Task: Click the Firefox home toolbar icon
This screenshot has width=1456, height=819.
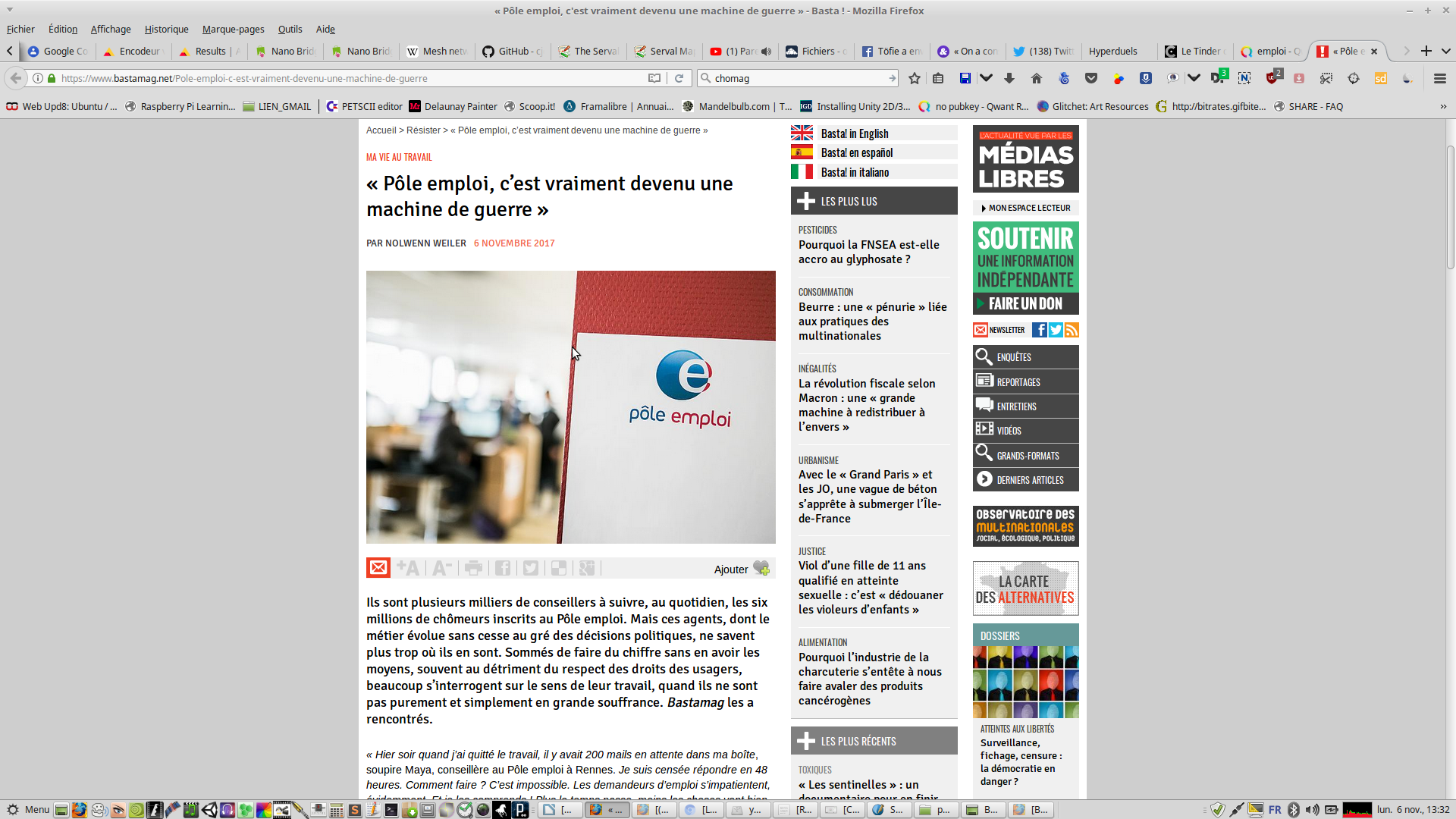Action: pos(1037,78)
